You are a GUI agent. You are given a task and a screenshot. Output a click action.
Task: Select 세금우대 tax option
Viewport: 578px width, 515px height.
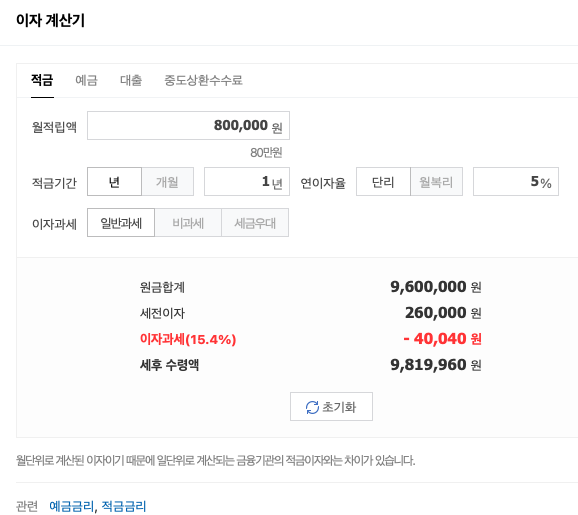click(255, 223)
